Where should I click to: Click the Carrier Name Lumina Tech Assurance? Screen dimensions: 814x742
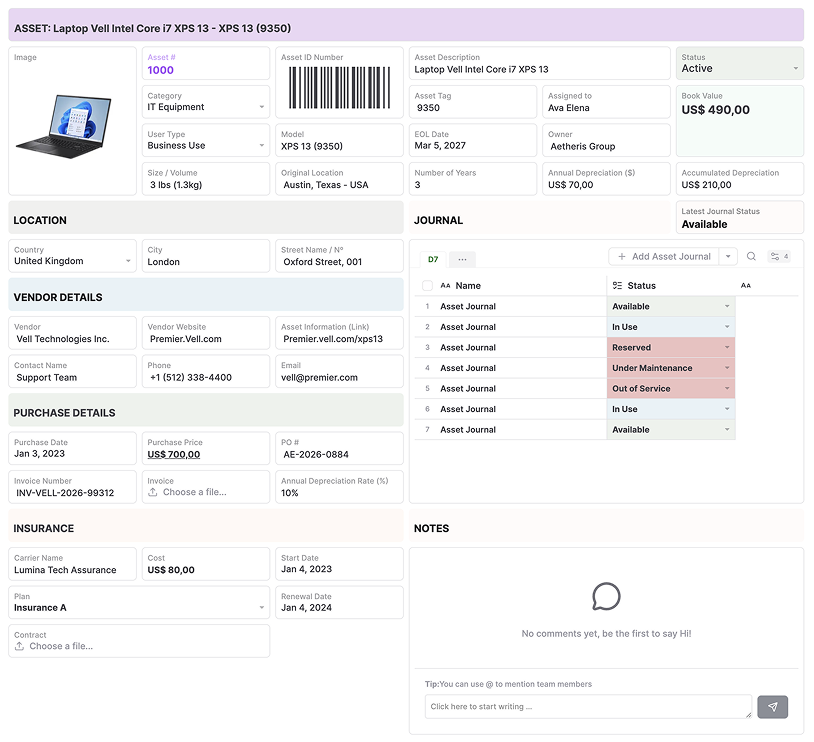point(72,564)
